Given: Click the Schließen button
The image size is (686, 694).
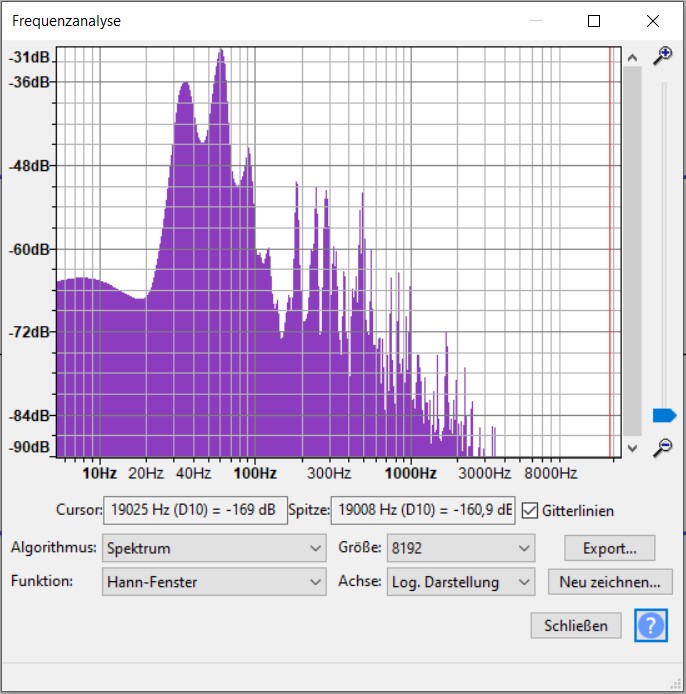Looking at the screenshot, I should [x=575, y=626].
